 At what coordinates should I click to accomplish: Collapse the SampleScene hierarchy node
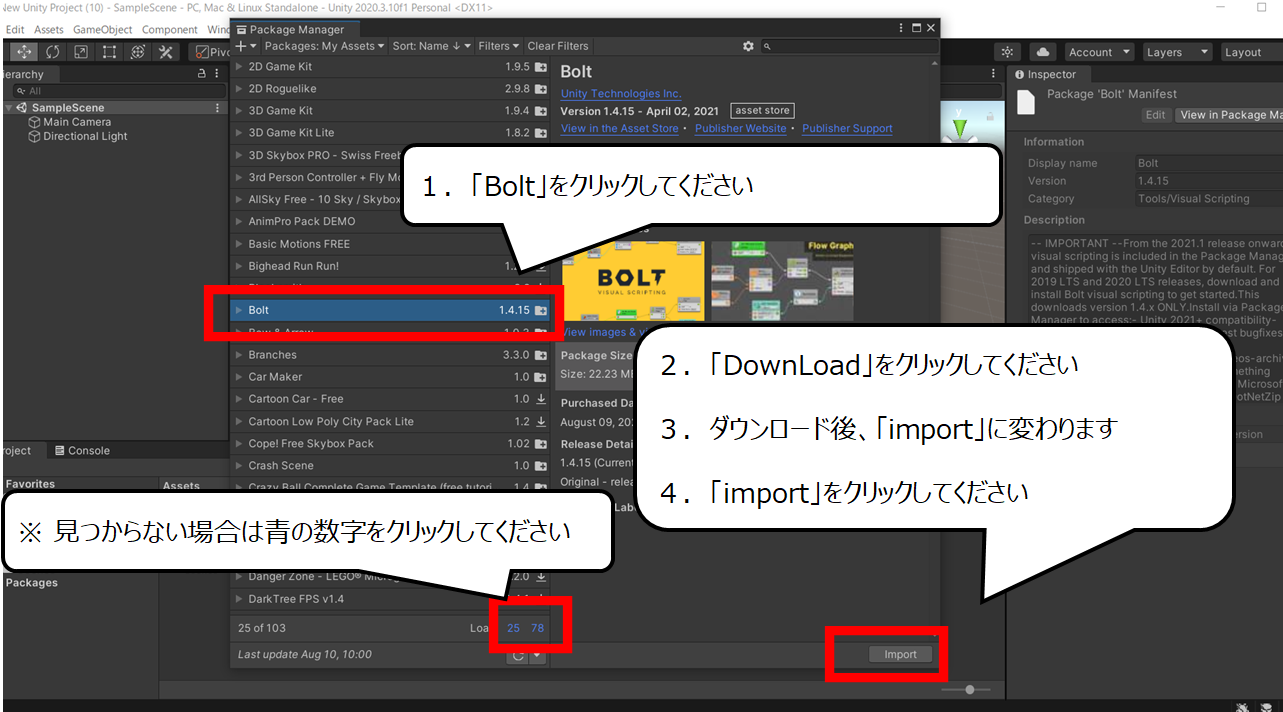pos(9,108)
